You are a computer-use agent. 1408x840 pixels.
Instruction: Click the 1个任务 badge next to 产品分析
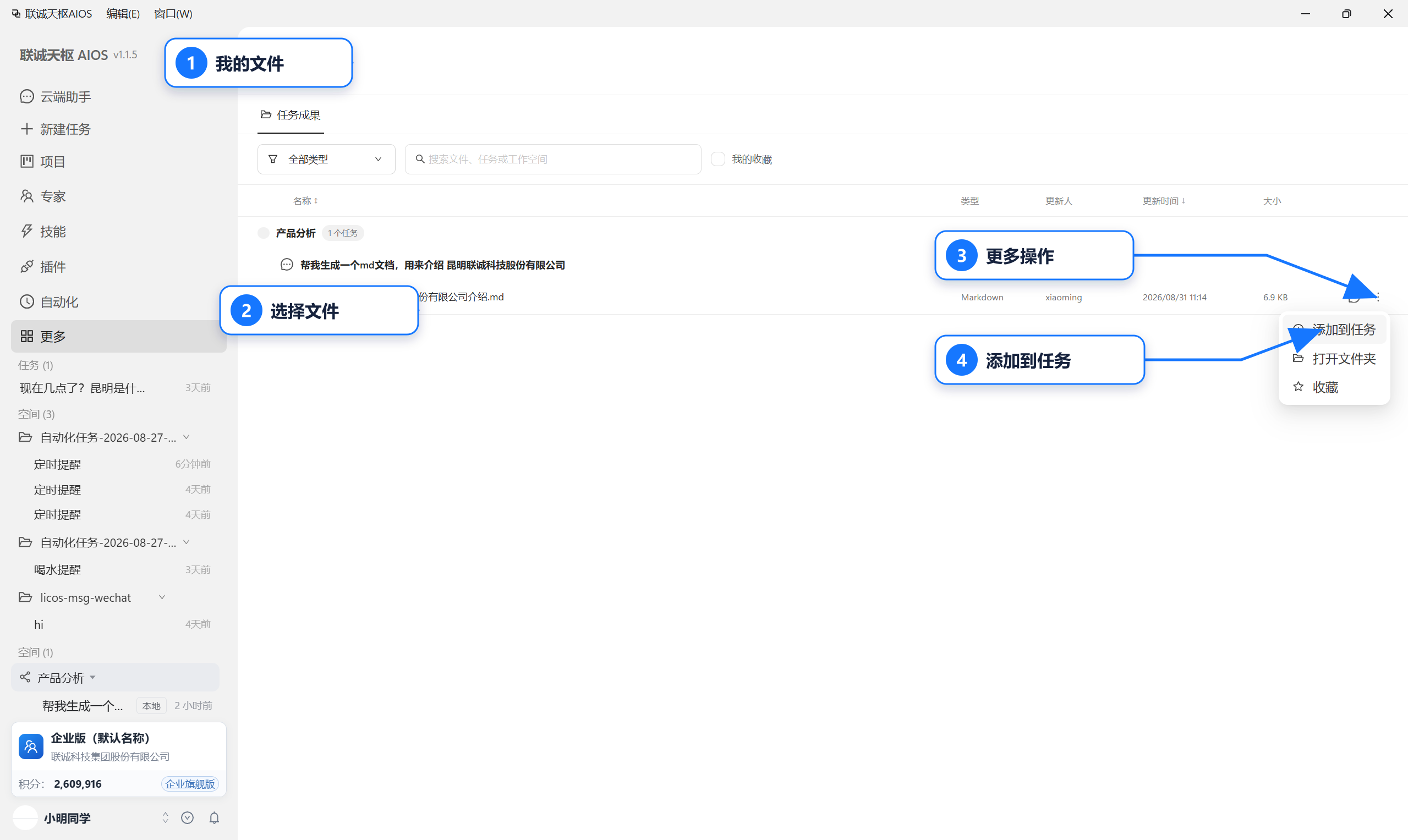343,233
